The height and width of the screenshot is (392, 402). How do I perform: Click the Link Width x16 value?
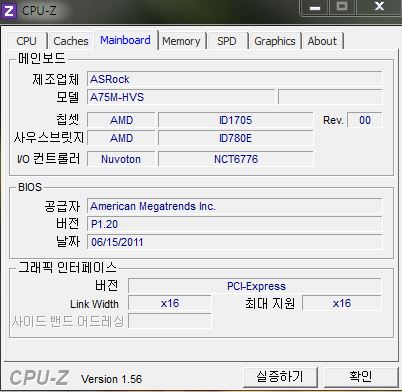[x=170, y=303]
